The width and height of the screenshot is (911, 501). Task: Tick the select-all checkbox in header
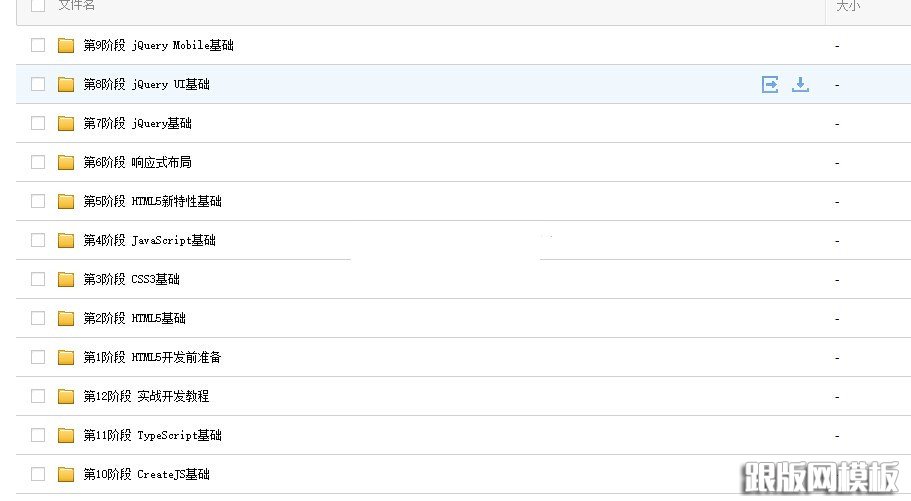[x=38, y=5]
